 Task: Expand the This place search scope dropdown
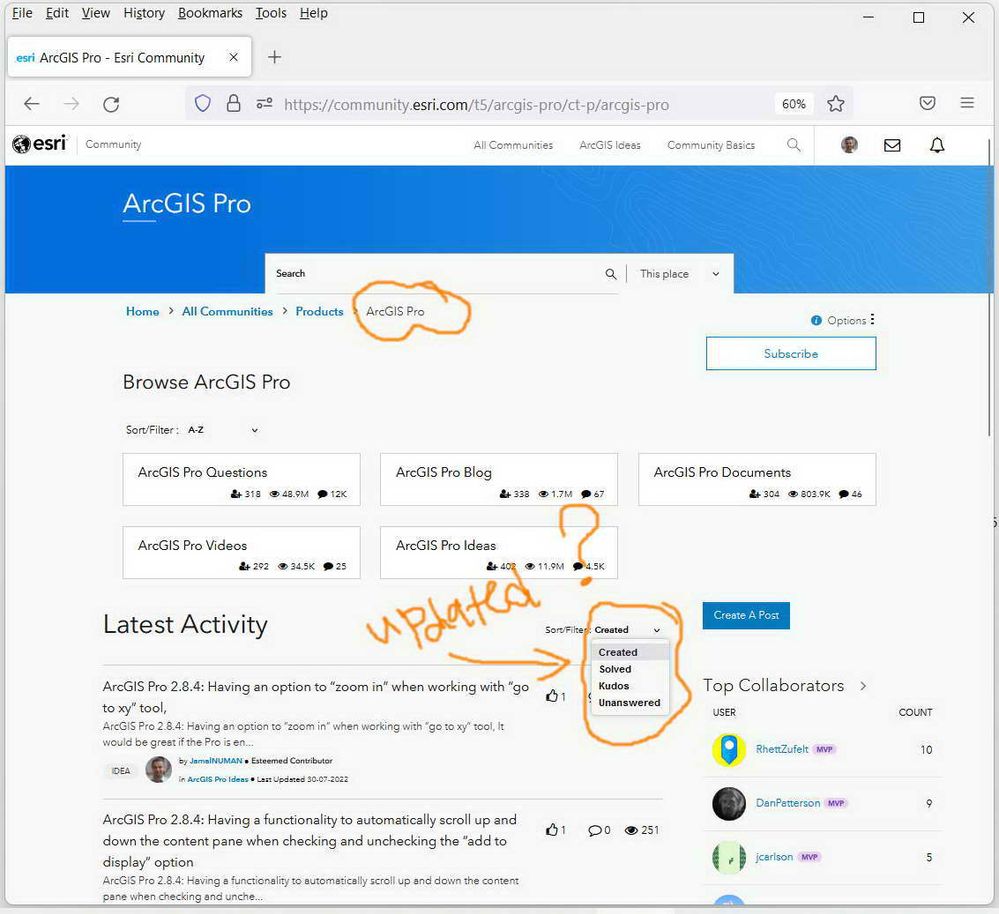(x=679, y=274)
